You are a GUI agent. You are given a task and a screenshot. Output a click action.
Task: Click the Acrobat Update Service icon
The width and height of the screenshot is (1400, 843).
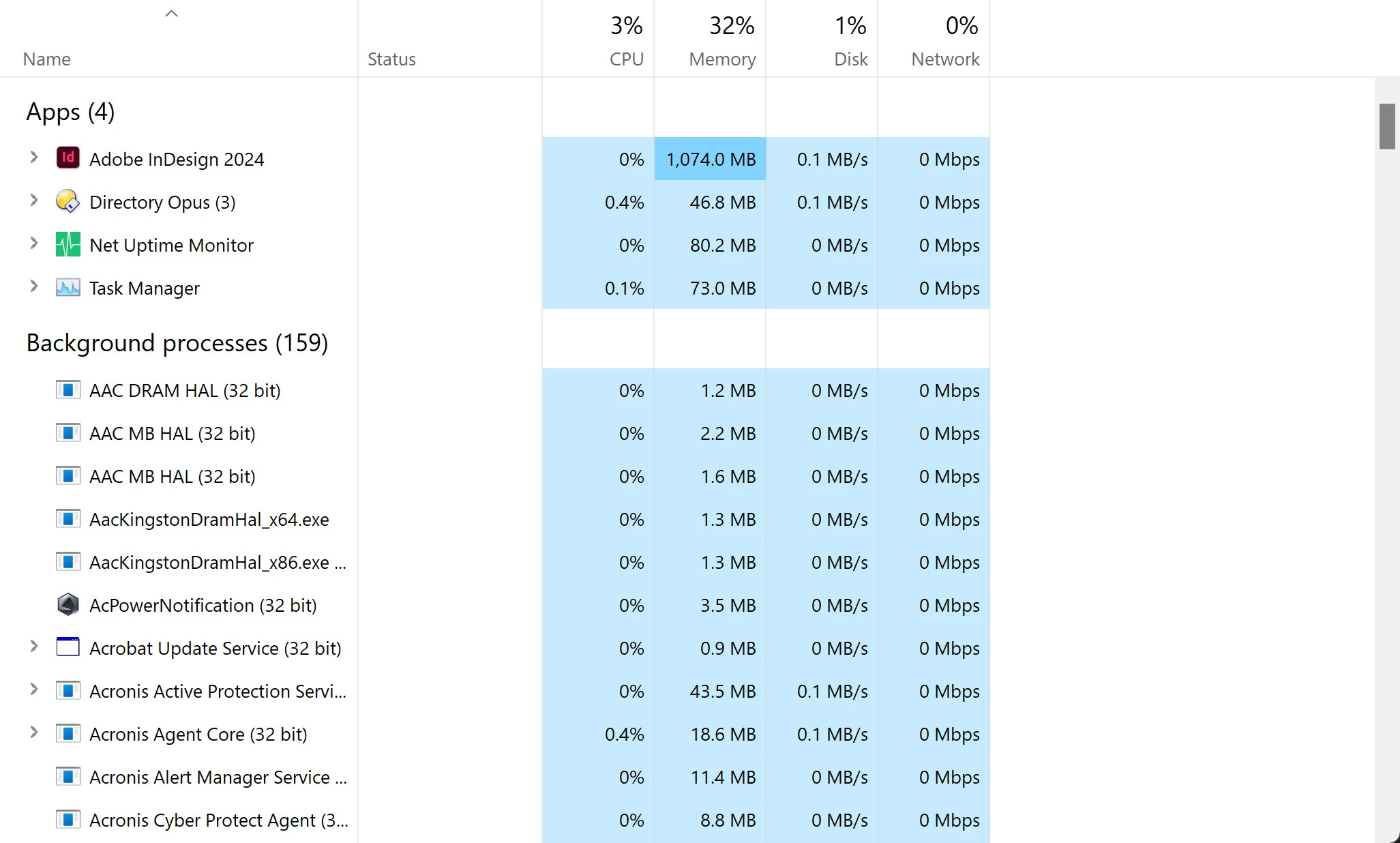pos(68,647)
